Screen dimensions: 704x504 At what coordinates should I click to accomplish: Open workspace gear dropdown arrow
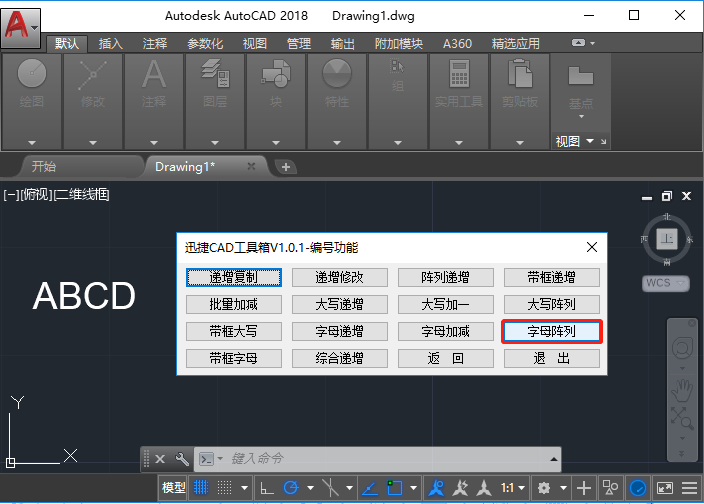[x=563, y=488]
